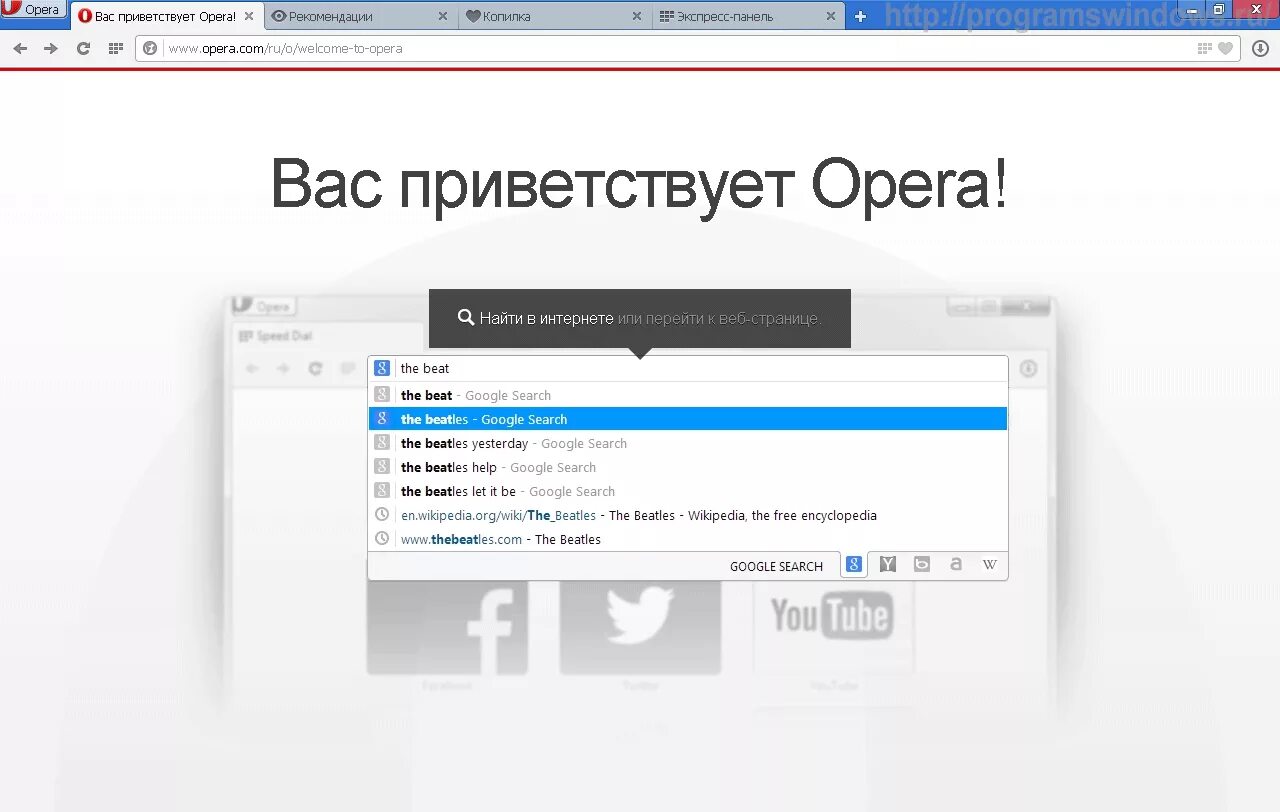Reload the page from the browser toolbar

click(x=84, y=48)
